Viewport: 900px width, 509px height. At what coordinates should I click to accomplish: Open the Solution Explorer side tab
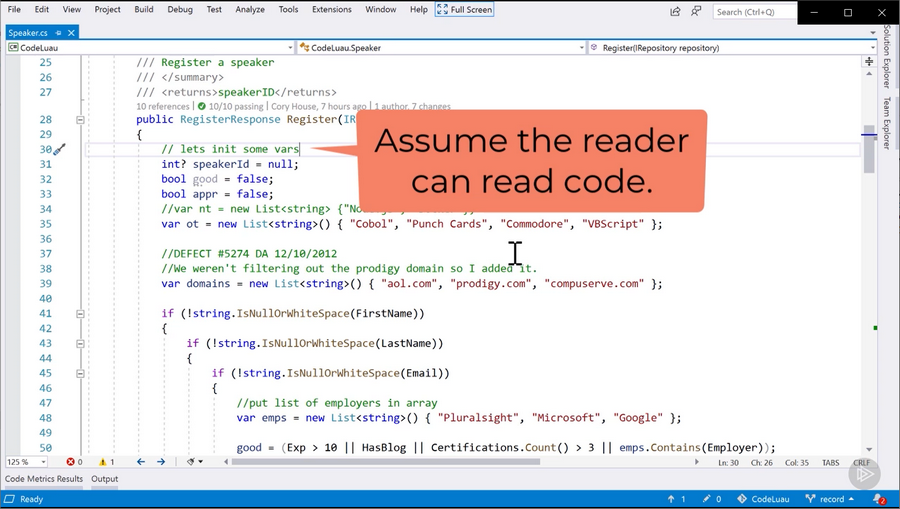(x=887, y=58)
